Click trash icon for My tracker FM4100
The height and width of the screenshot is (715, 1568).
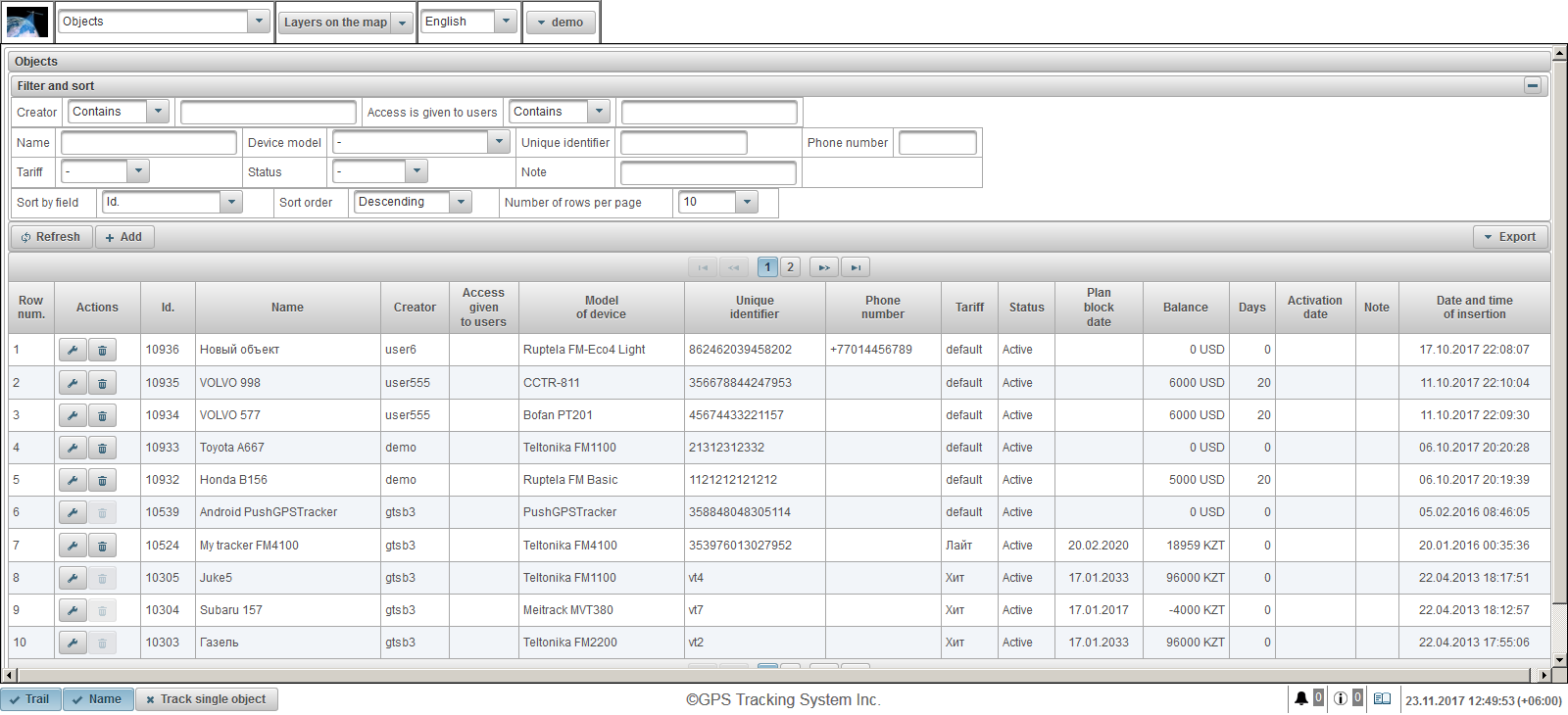pyautogui.click(x=102, y=546)
